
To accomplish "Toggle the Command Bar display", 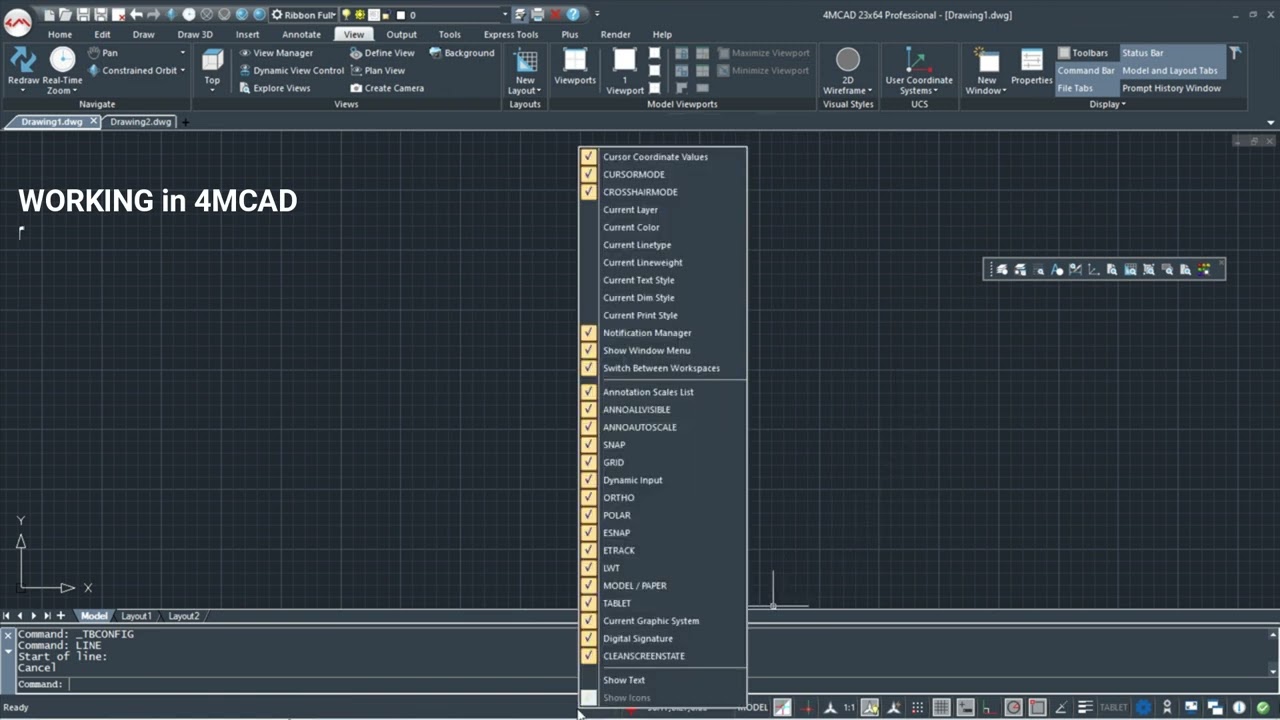I will pos(1086,71).
